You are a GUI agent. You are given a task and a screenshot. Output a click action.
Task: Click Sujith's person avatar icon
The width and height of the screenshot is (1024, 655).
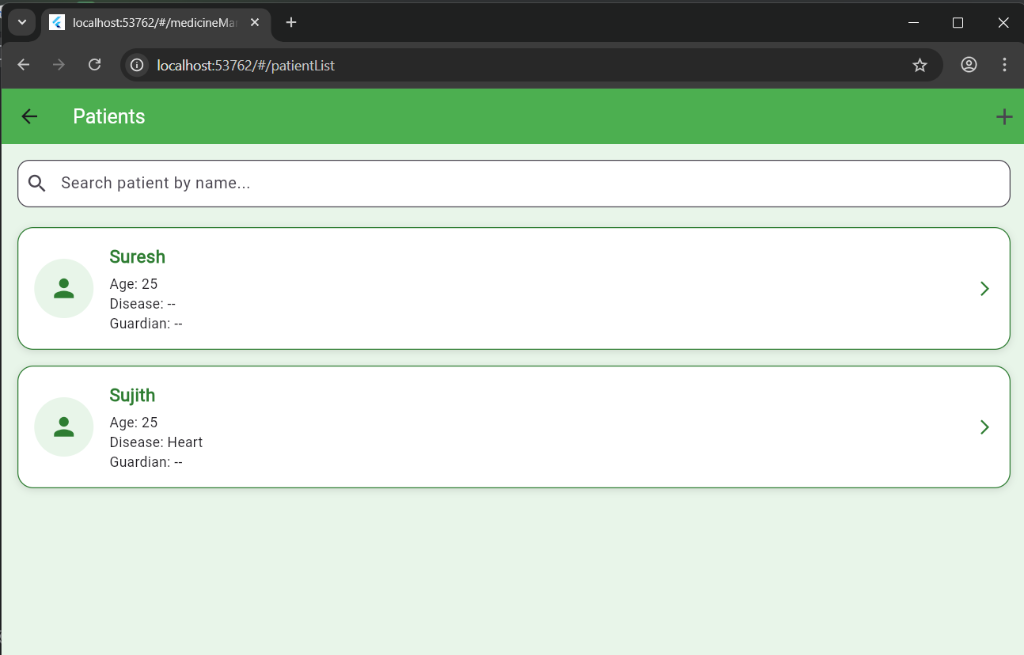click(x=64, y=426)
